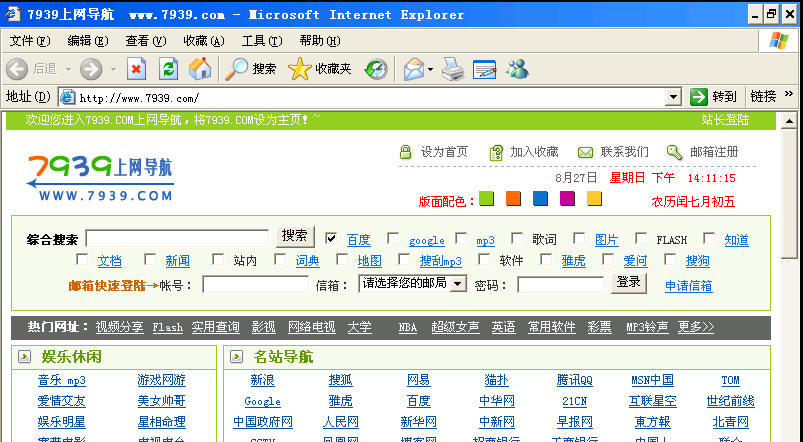The height and width of the screenshot is (442, 803).
Task: Open the Back button history arrow
Action: pos(68,69)
